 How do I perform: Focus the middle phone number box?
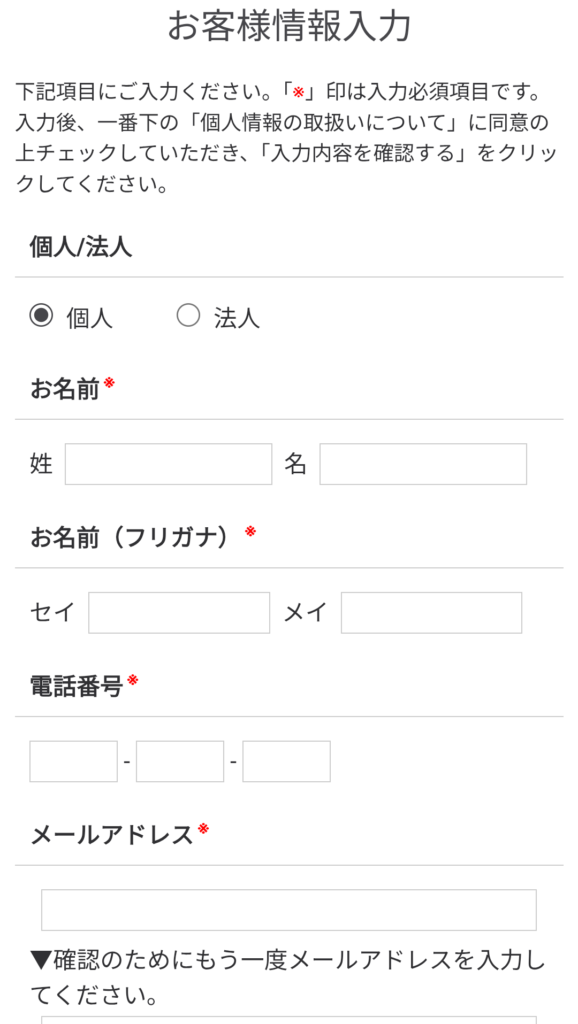[x=180, y=761]
